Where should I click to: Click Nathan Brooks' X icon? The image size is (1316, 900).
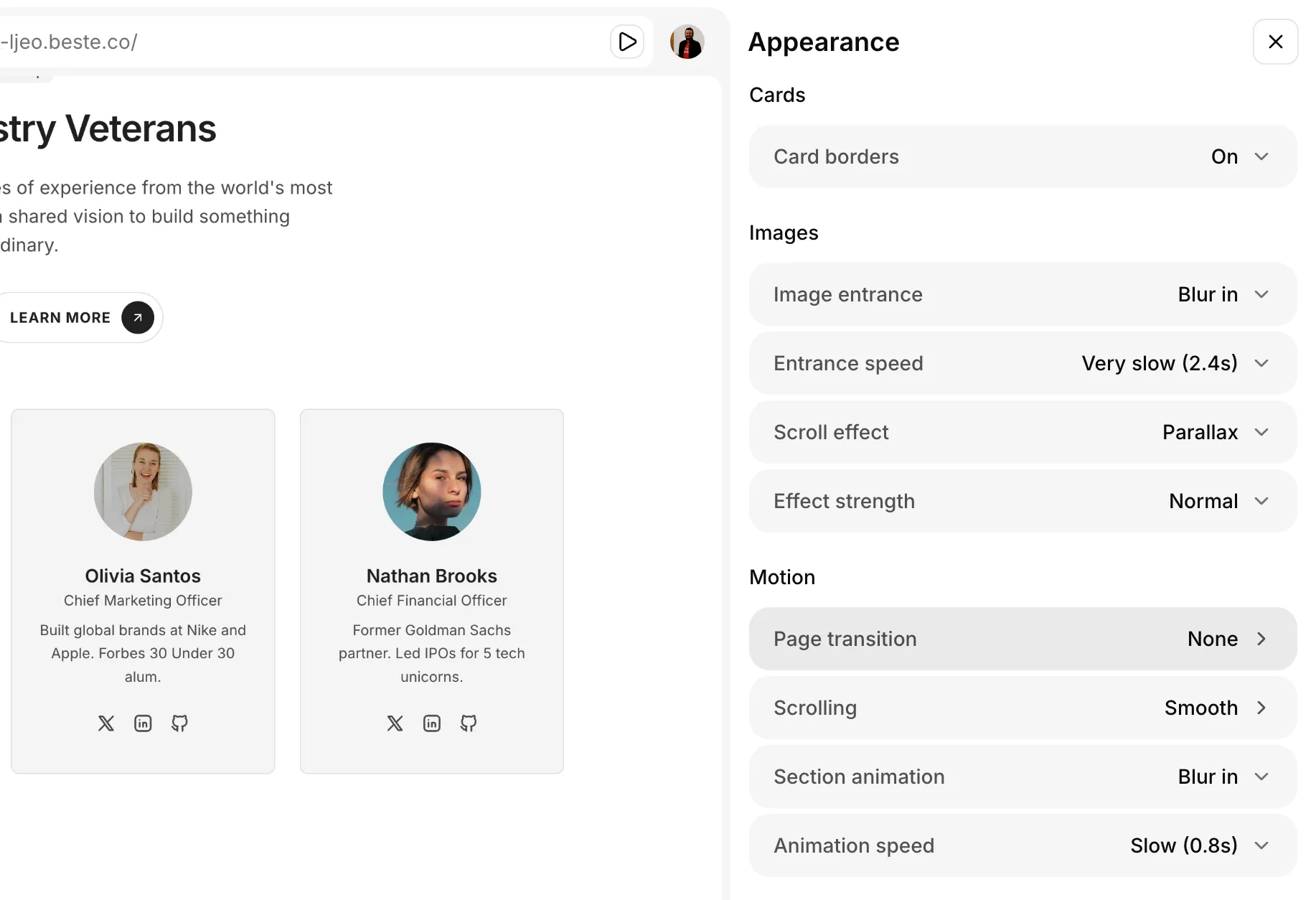click(x=395, y=723)
